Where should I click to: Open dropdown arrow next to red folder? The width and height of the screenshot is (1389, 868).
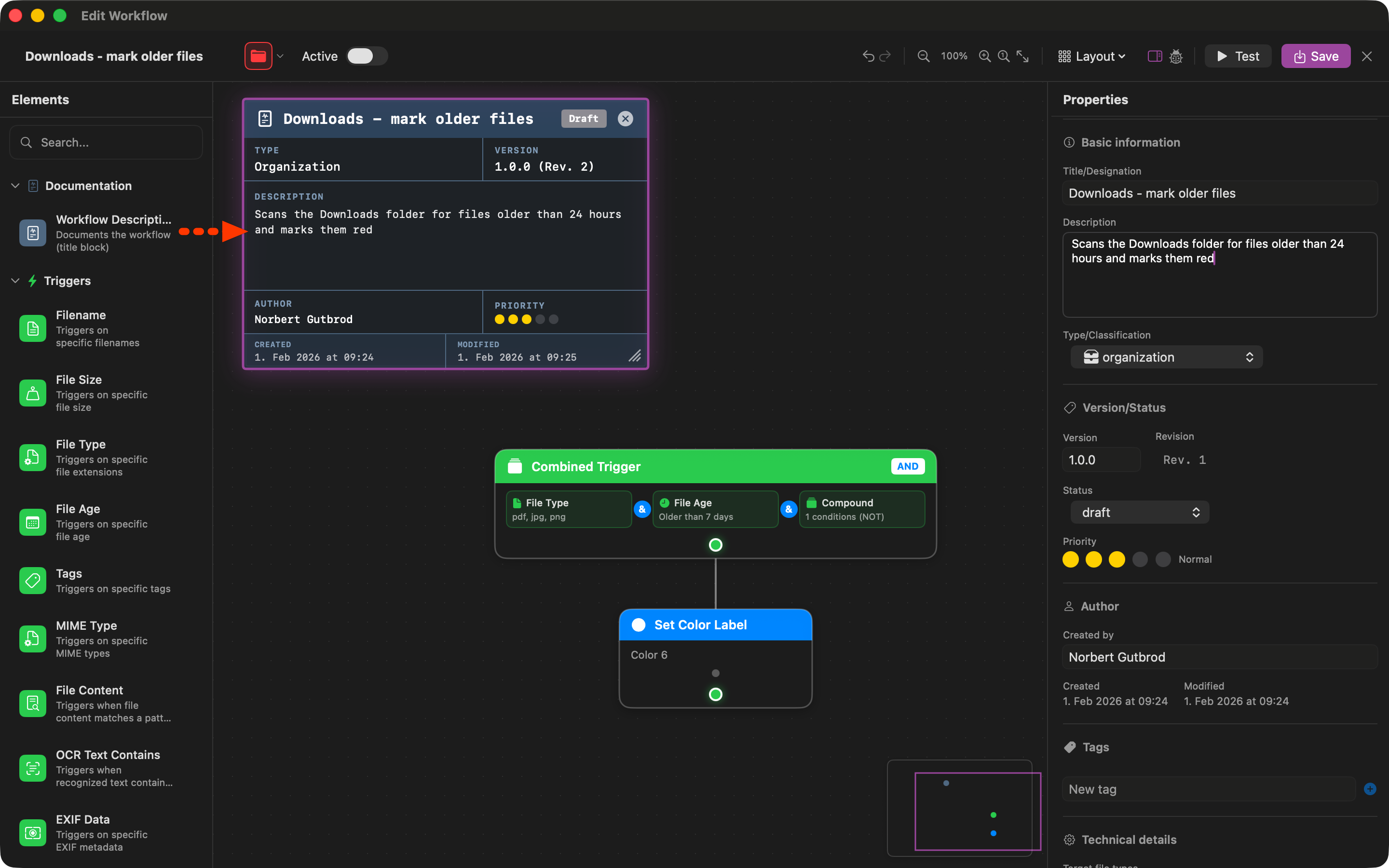pyautogui.click(x=281, y=56)
